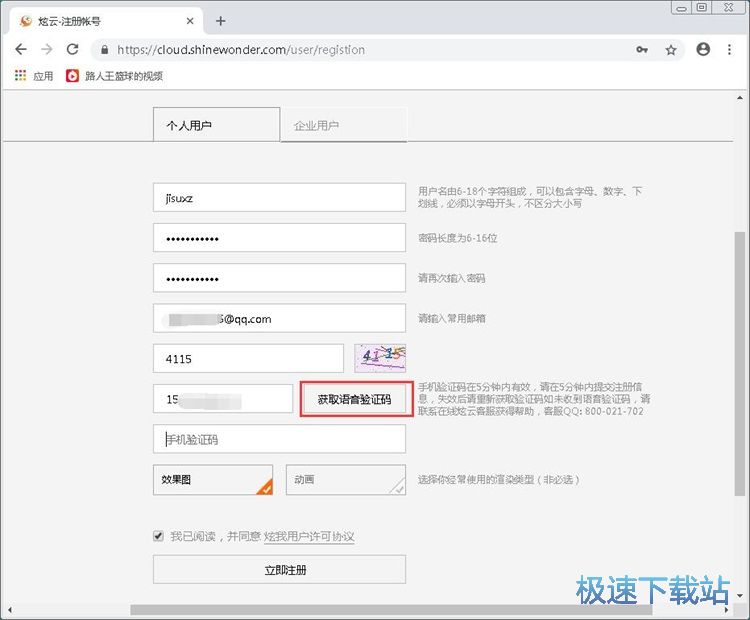
Task: Maximize the browser window
Action: point(702,7)
